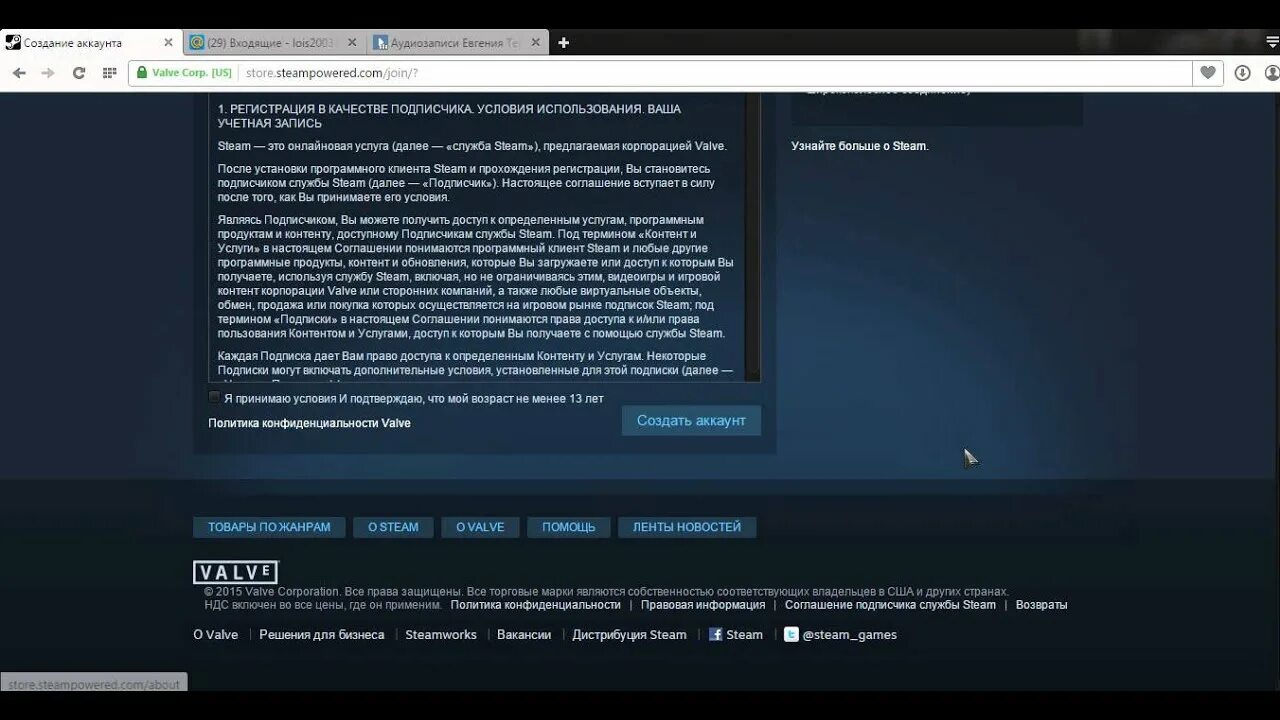The height and width of the screenshot is (720, 1280).
Task: Click the green padlock security icon
Action: point(142,73)
